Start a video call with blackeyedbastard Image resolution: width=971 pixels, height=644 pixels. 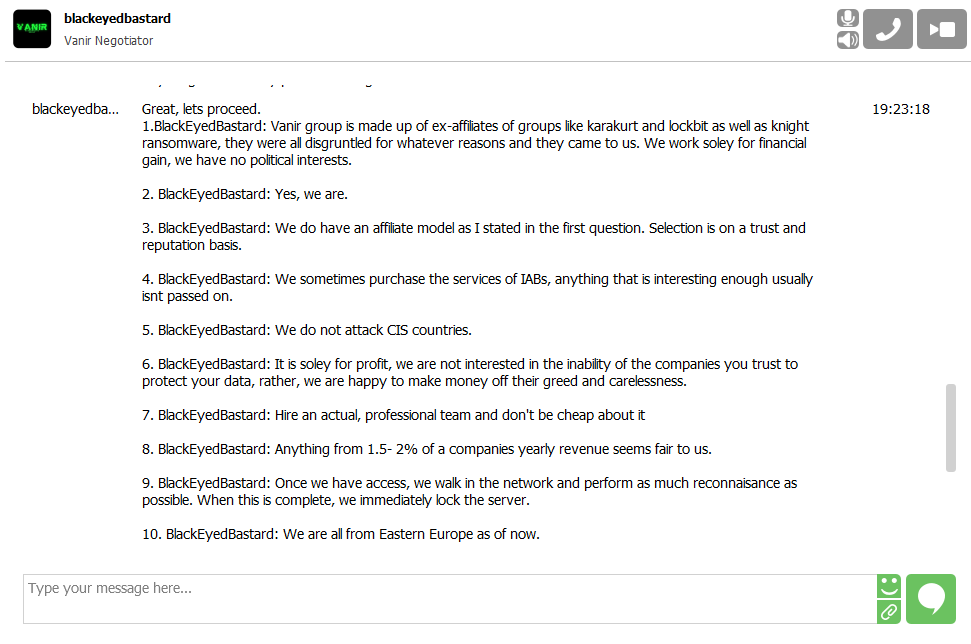click(942, 29)
